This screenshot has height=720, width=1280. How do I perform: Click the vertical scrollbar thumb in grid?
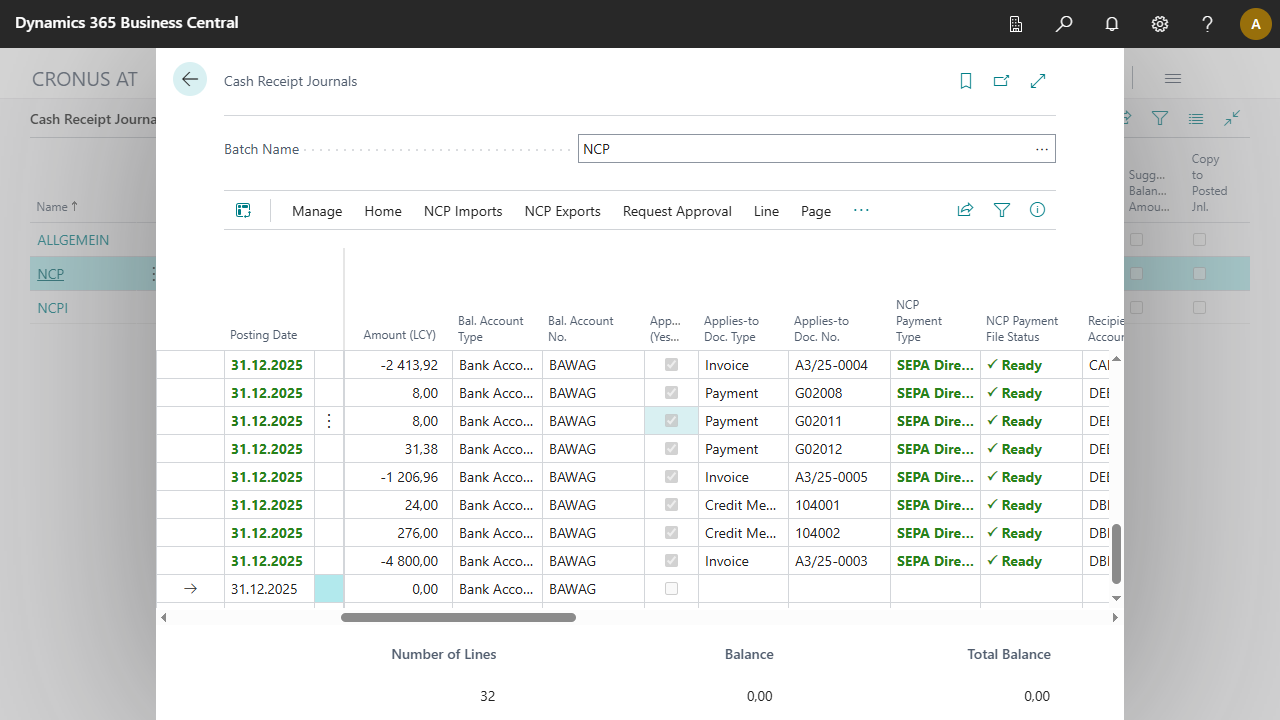(x=1116, y=553)
